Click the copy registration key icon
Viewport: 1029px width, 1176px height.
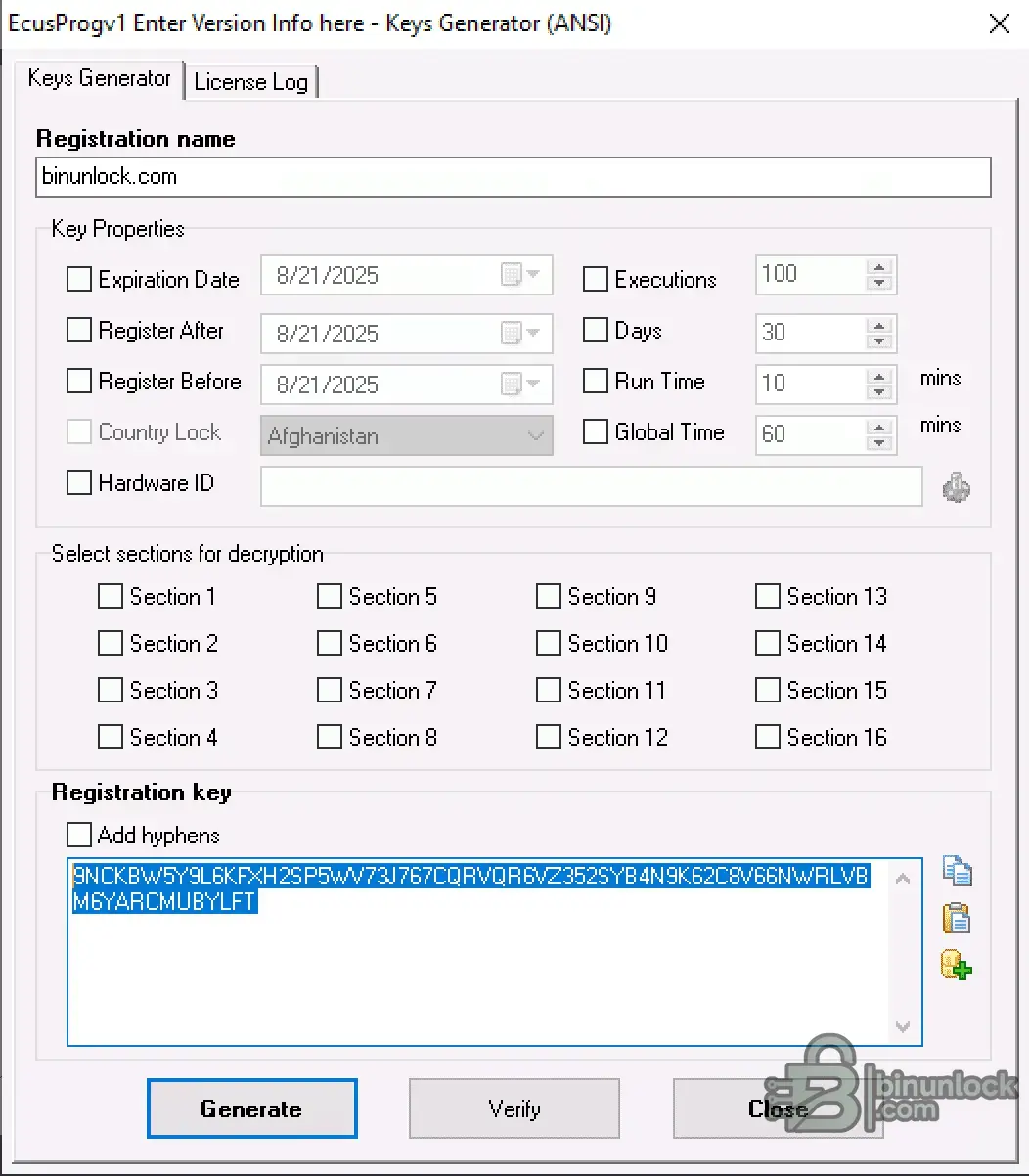point(957,871)
